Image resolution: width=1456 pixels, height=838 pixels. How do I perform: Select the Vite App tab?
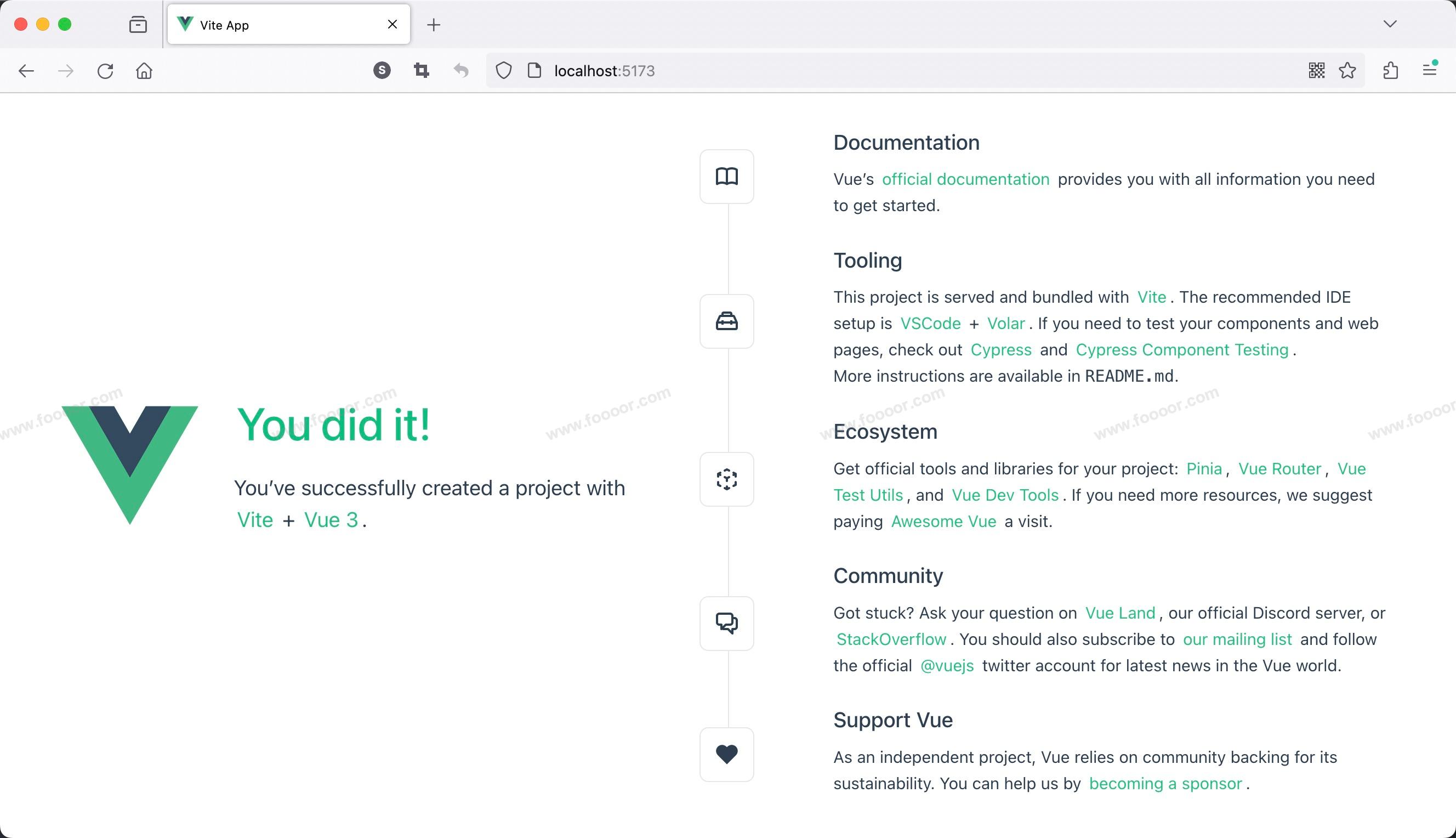(276, 25)
